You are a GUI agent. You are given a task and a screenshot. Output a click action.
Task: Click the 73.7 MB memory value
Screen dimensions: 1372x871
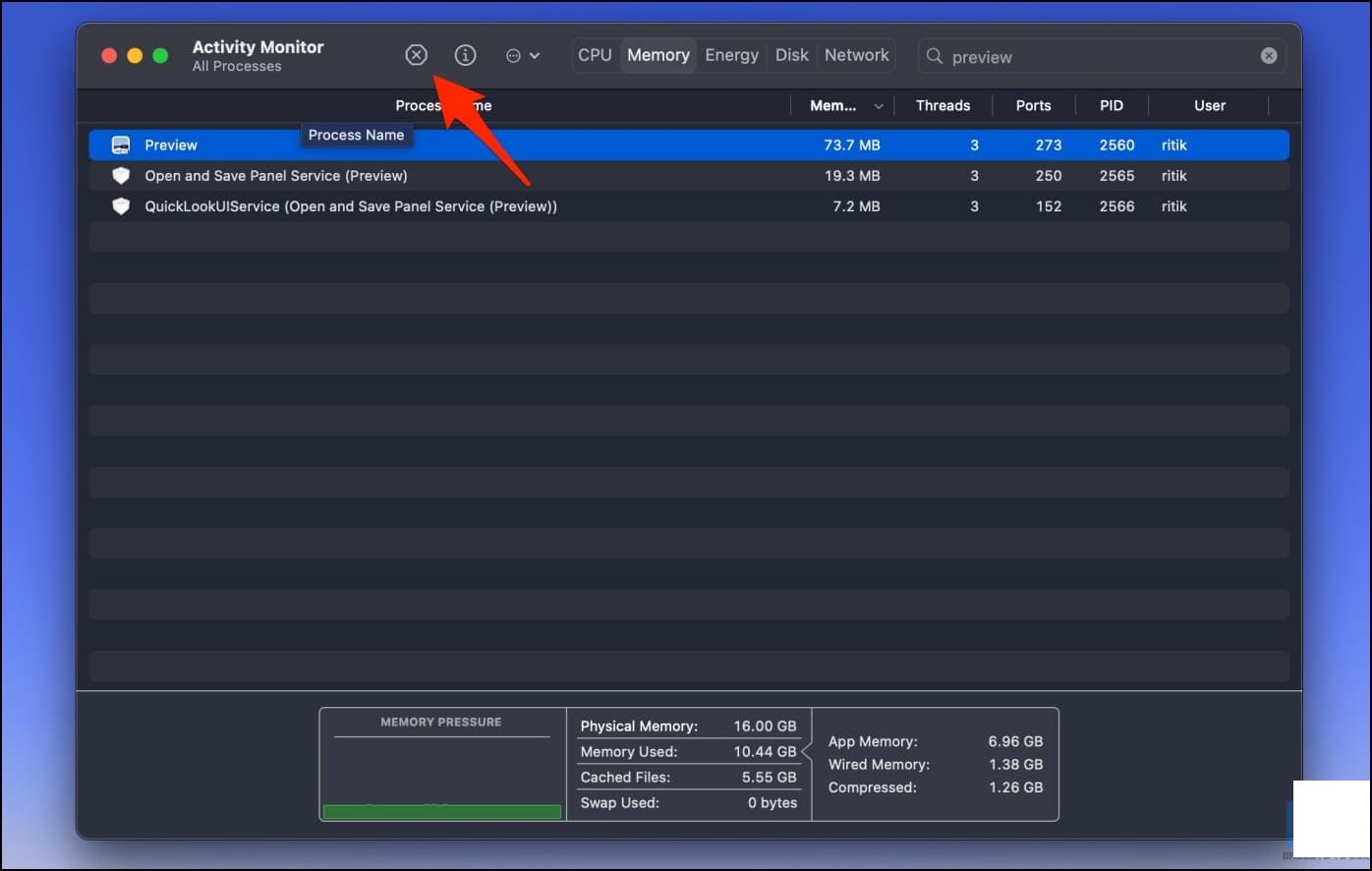pos(851,145)
